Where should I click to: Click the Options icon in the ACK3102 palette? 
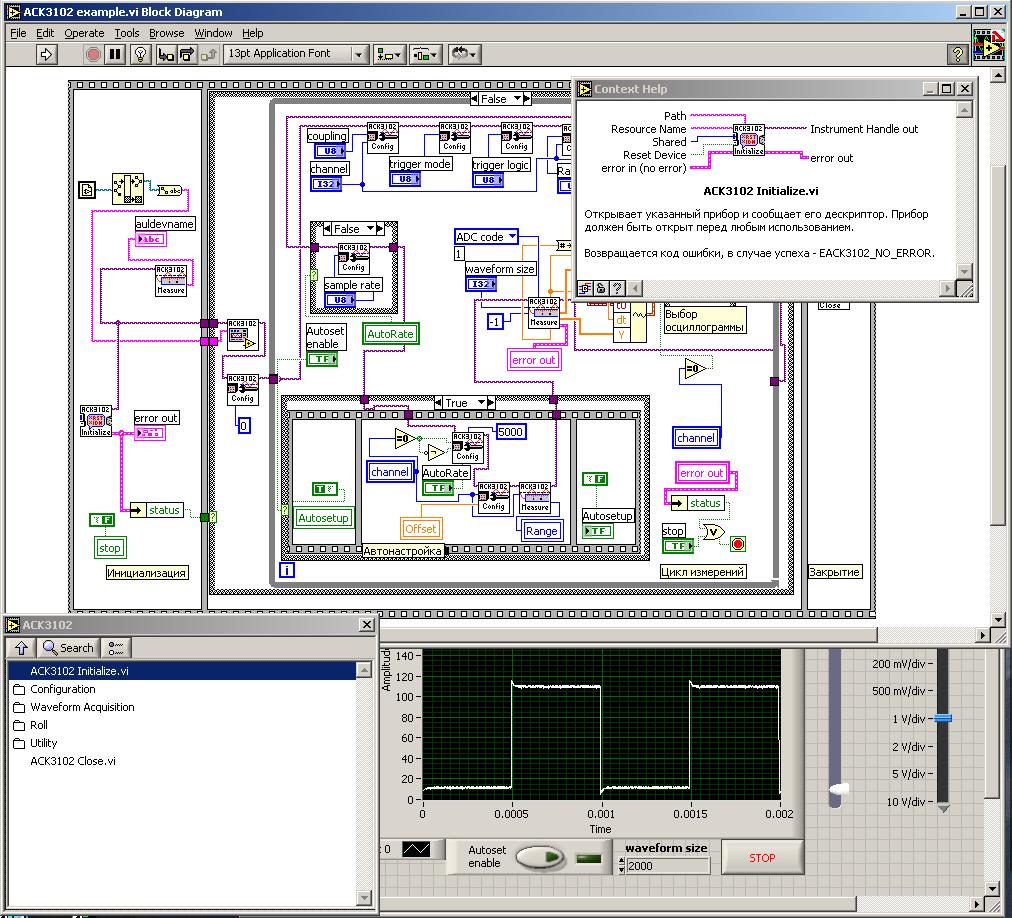(x=116, y=648)
